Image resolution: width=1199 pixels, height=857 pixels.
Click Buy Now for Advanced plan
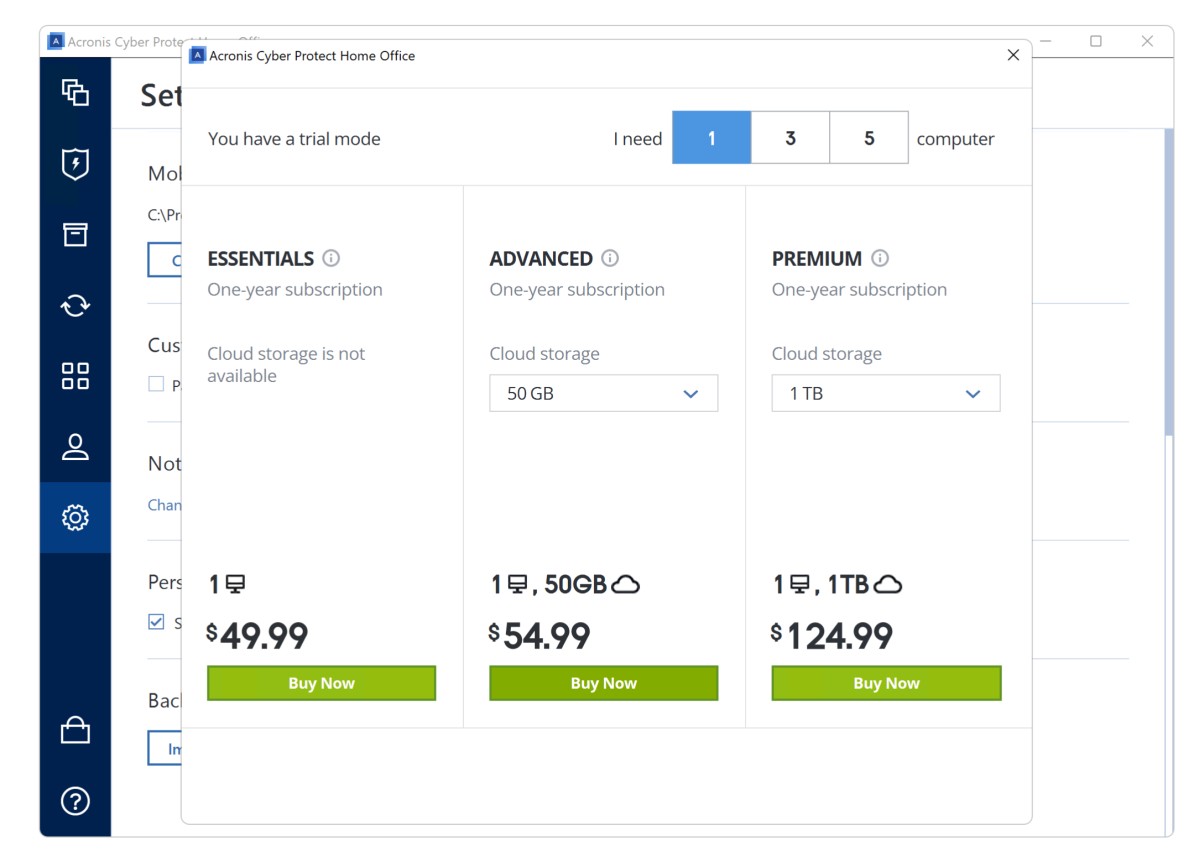tap(603, 683)
